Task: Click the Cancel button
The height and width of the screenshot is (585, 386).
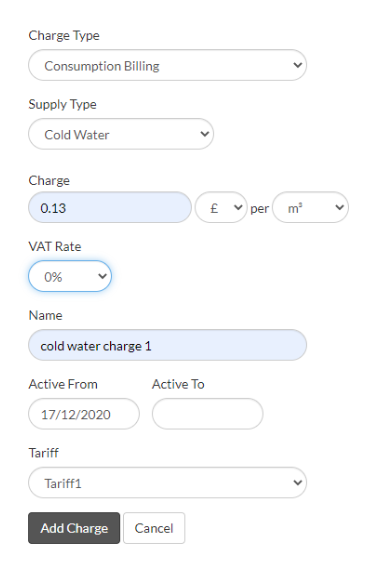Action: 154,529
